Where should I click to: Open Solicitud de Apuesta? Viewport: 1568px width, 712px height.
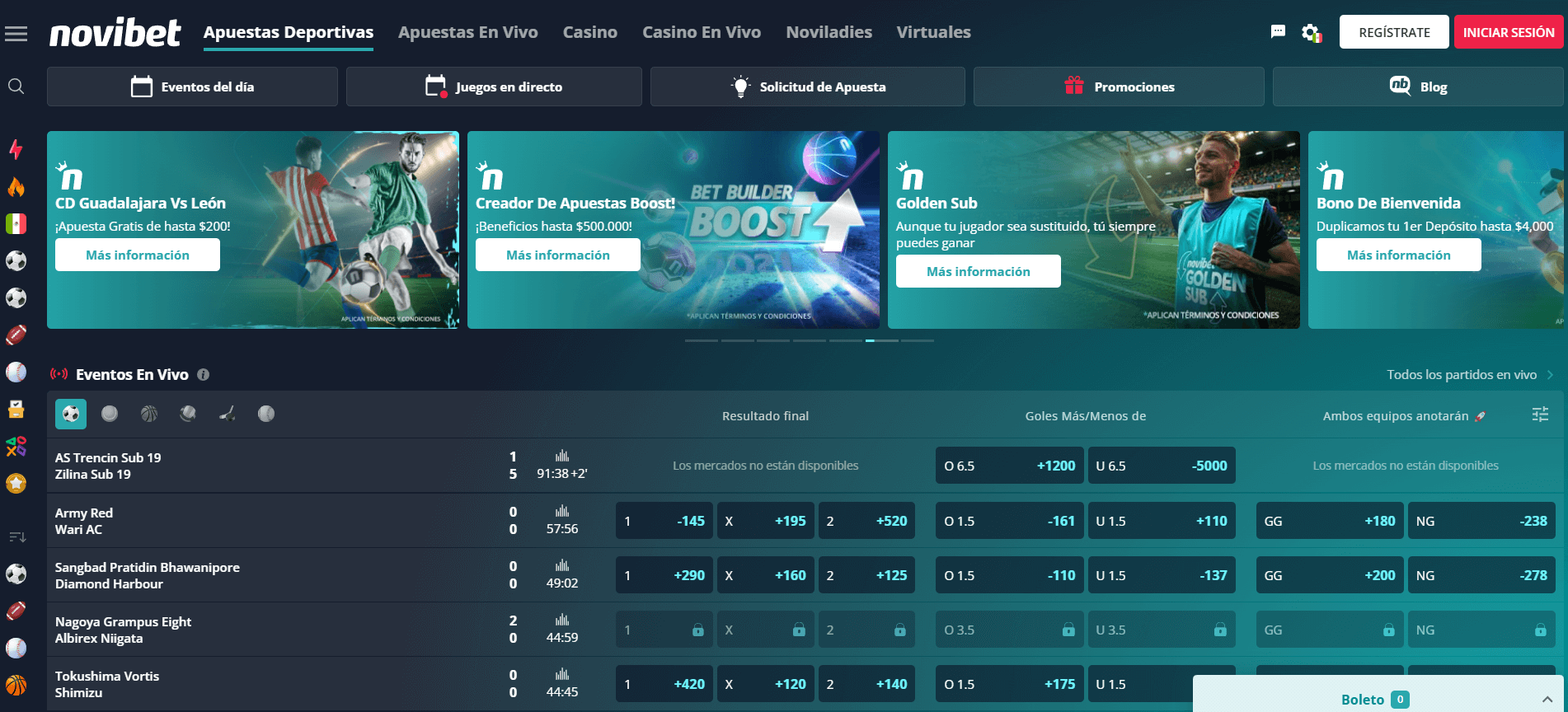[x=808, y=87]
